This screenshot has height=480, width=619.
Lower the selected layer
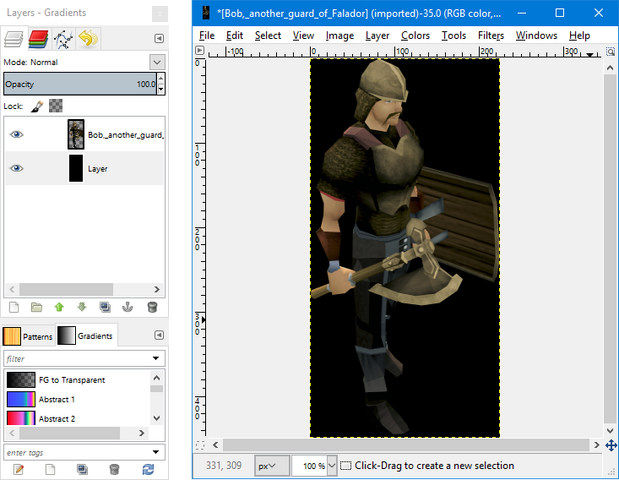click(82, 307)
